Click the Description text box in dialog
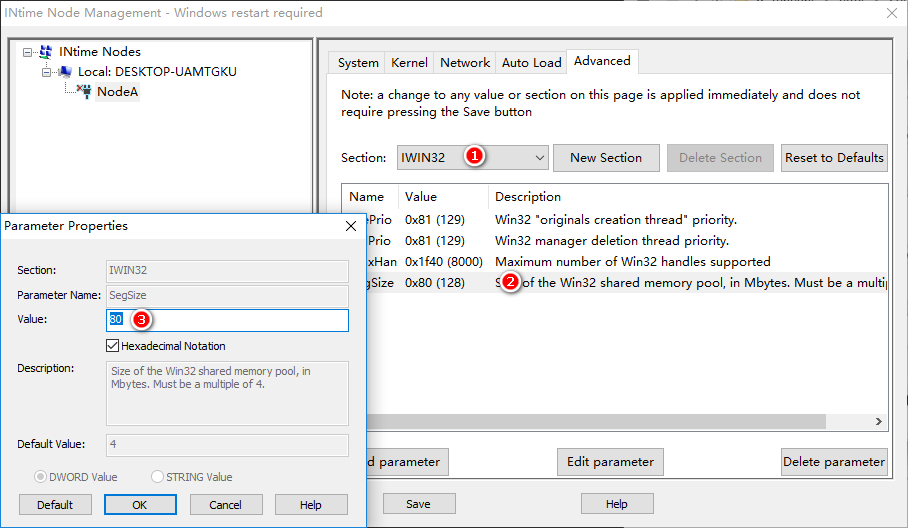The width and height of the screenshot is (908, 528). [x=228, y=394]
